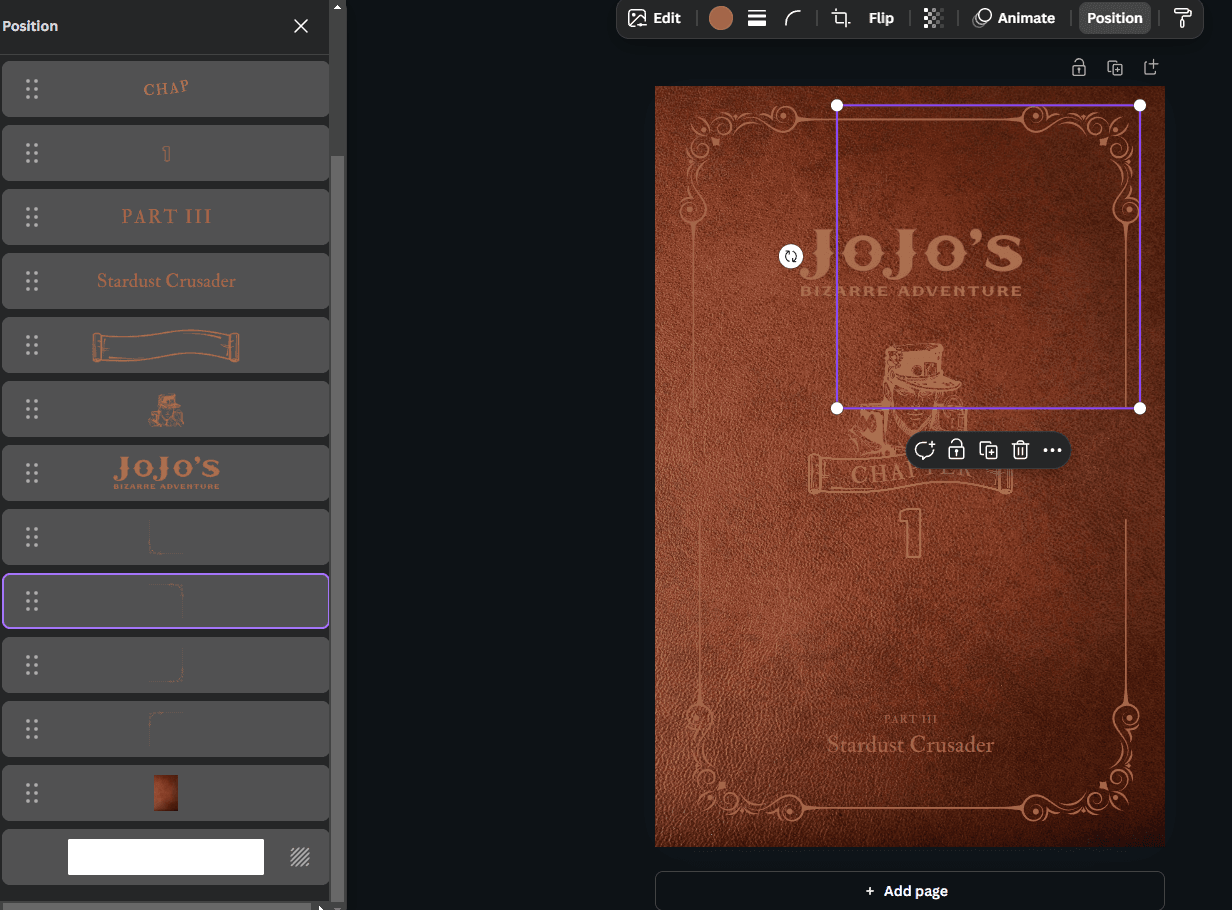The height and width of the screenshot is (910, 1232).
Task: Click the copy style paint roller
Action: (1183, 18)
